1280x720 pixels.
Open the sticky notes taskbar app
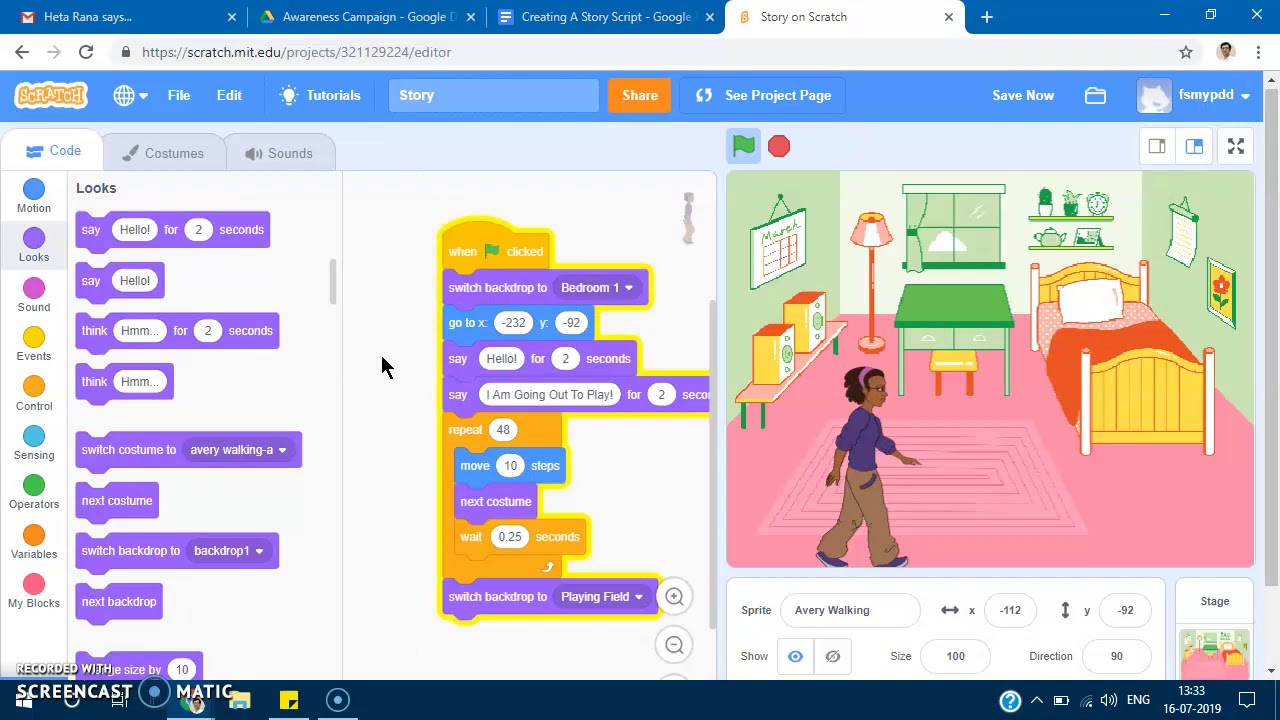click(289, 700)
